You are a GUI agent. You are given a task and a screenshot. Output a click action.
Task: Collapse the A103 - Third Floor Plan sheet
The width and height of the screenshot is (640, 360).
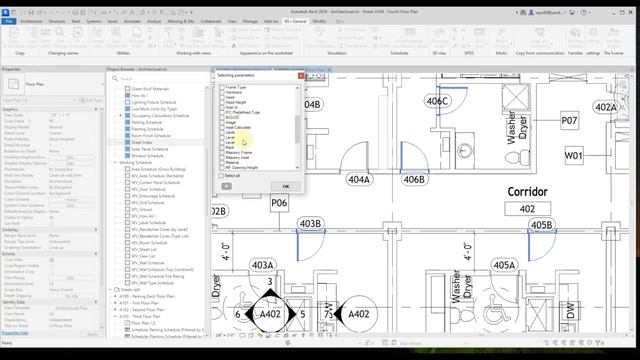115,316
